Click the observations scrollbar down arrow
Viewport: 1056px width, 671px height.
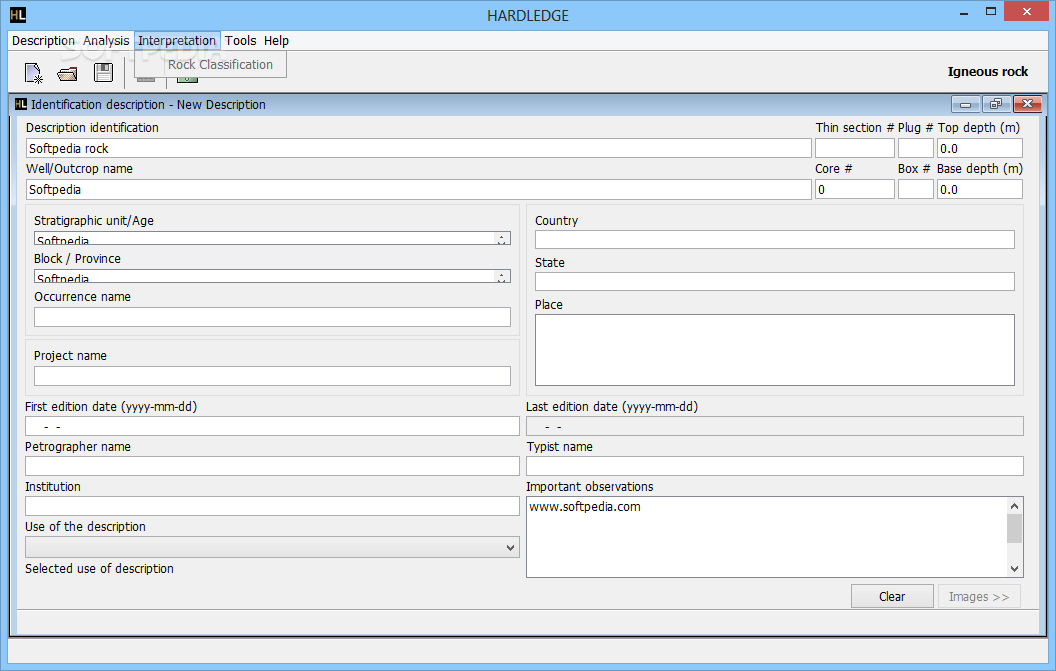(x=1014, y=569)
